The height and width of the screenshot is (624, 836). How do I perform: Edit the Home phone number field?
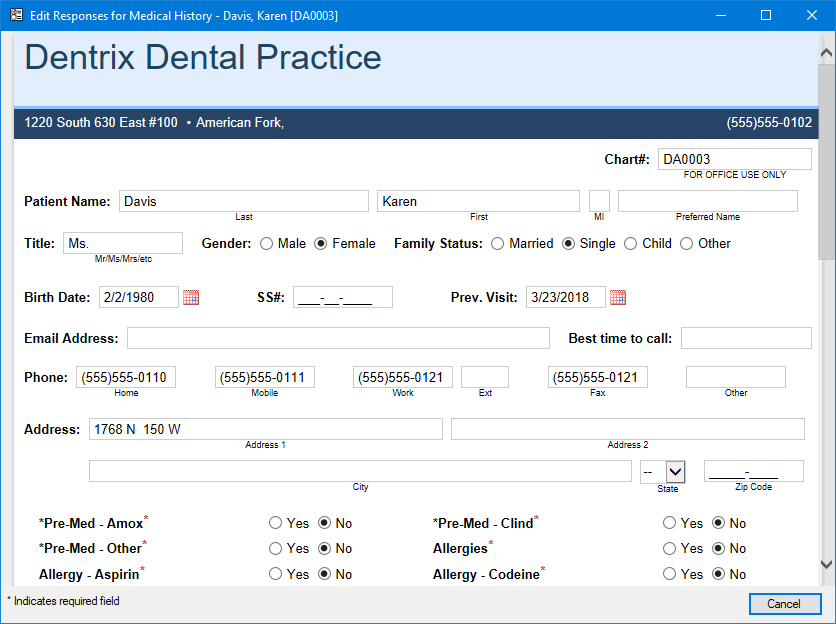(126, 377)
